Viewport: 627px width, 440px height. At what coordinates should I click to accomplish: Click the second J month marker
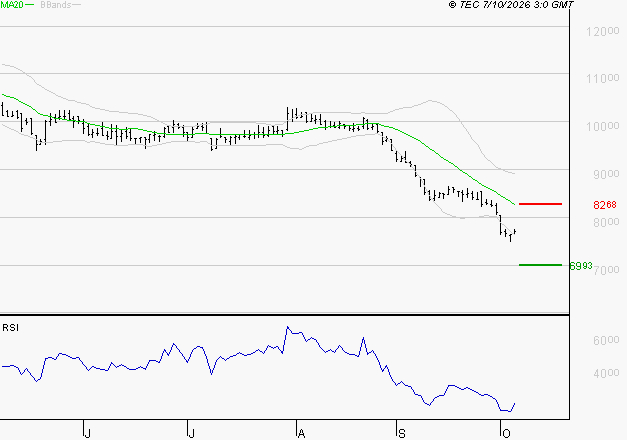(x=192, y=433)
